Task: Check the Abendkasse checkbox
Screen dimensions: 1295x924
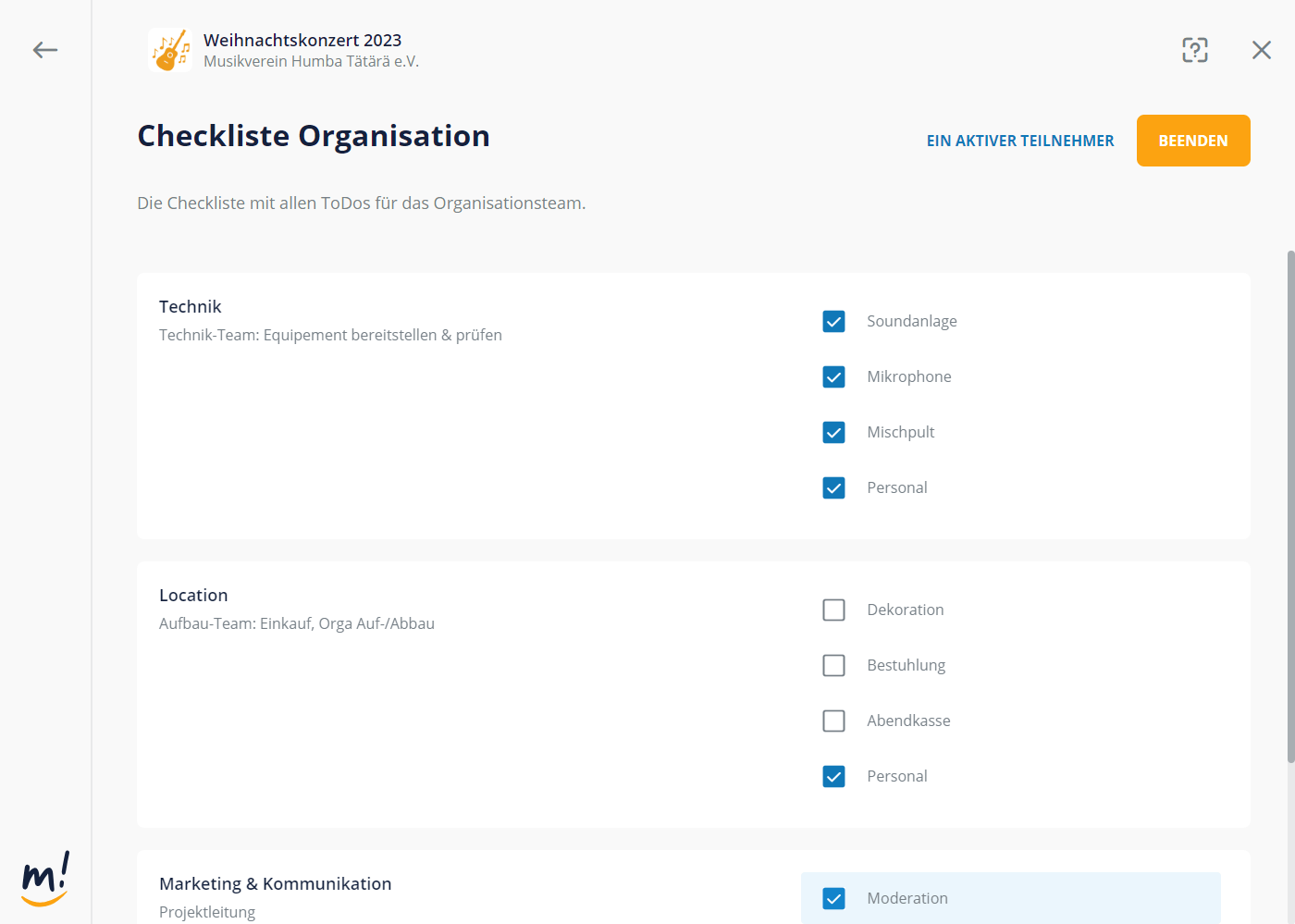Action: click(x=833, y=721)
